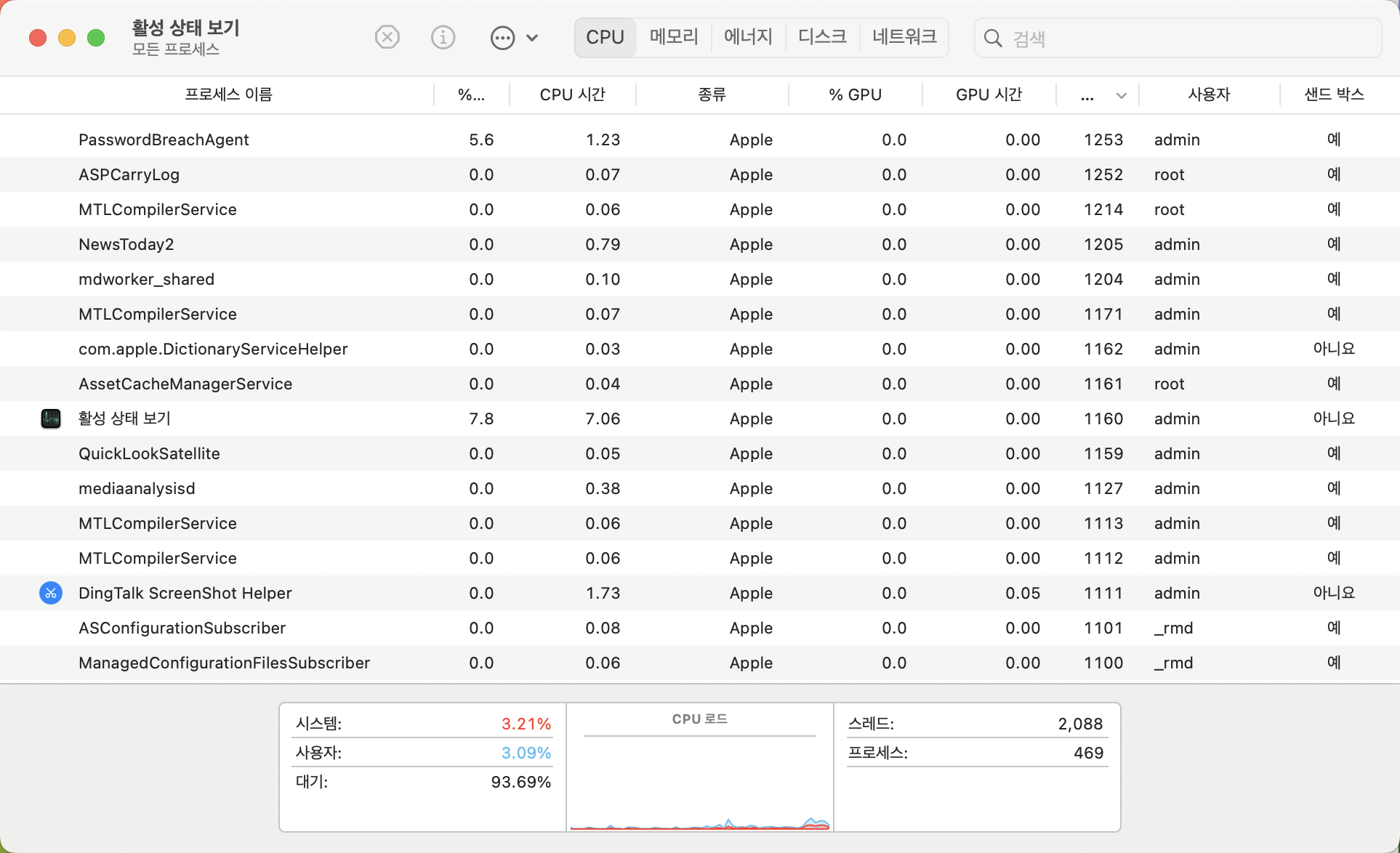Click the DingTalk ScreenShot Helper app icon
The width and height of the screenshot is (1400, 853).
50,593
